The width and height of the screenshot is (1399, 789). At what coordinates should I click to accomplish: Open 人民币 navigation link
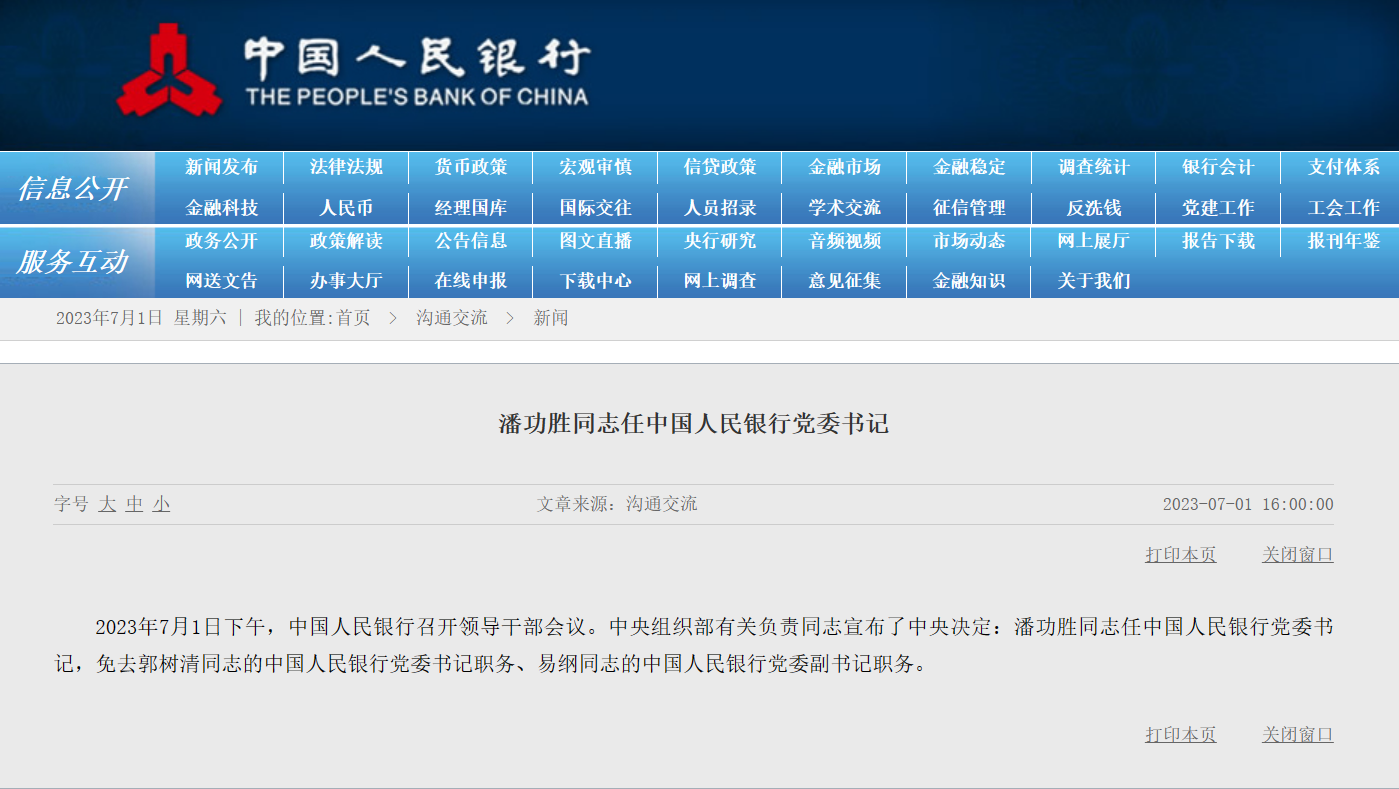(345, 208)
